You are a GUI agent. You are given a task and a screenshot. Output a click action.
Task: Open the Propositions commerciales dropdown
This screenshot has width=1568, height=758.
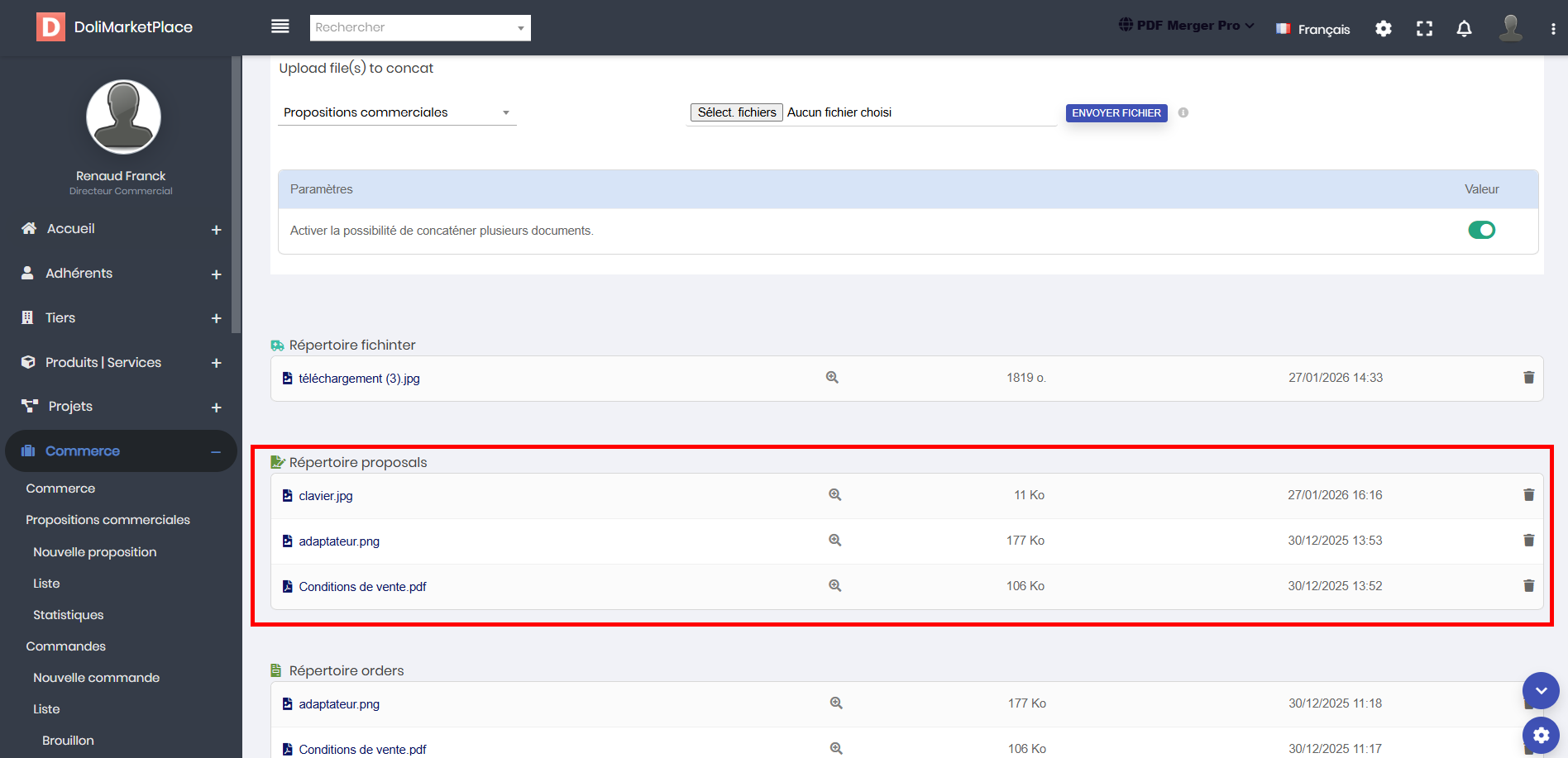(x=397, y=112)
